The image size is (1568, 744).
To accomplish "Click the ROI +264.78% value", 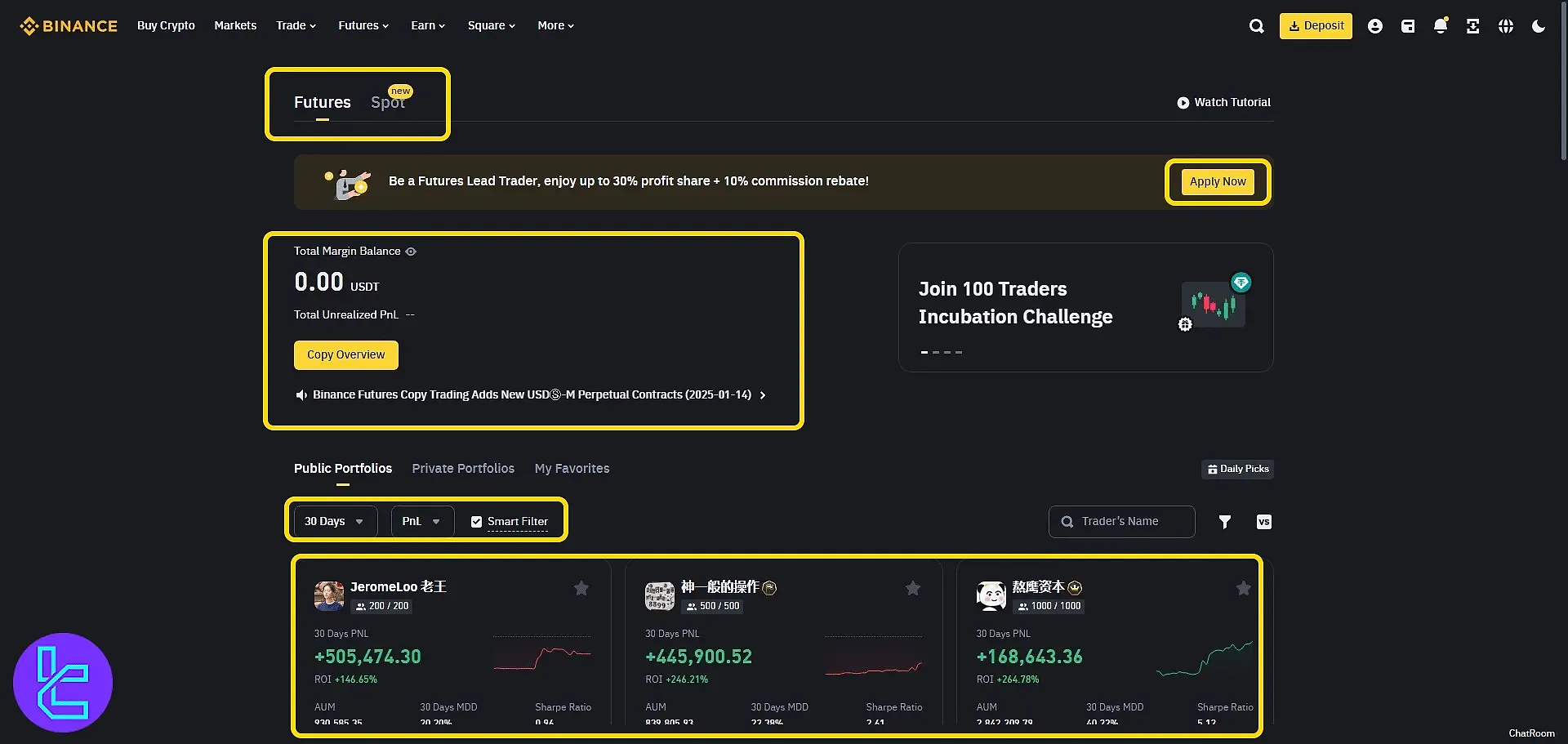I will coord(1008,680).
